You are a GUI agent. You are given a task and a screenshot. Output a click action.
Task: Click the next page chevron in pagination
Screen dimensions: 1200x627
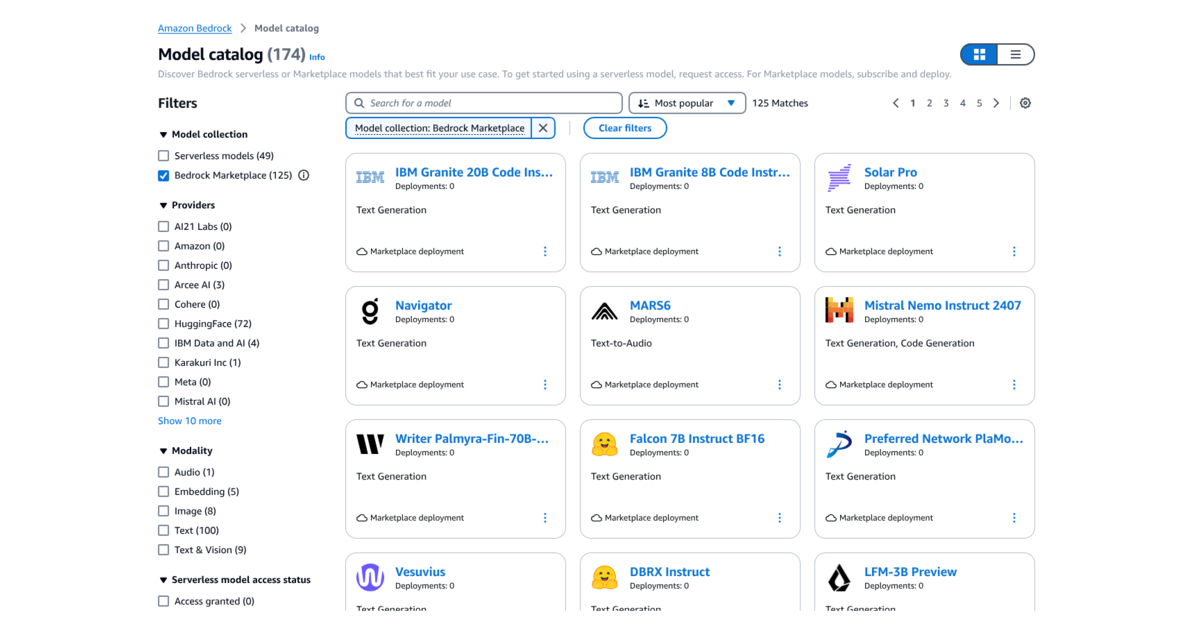click(x=996, y=103)
